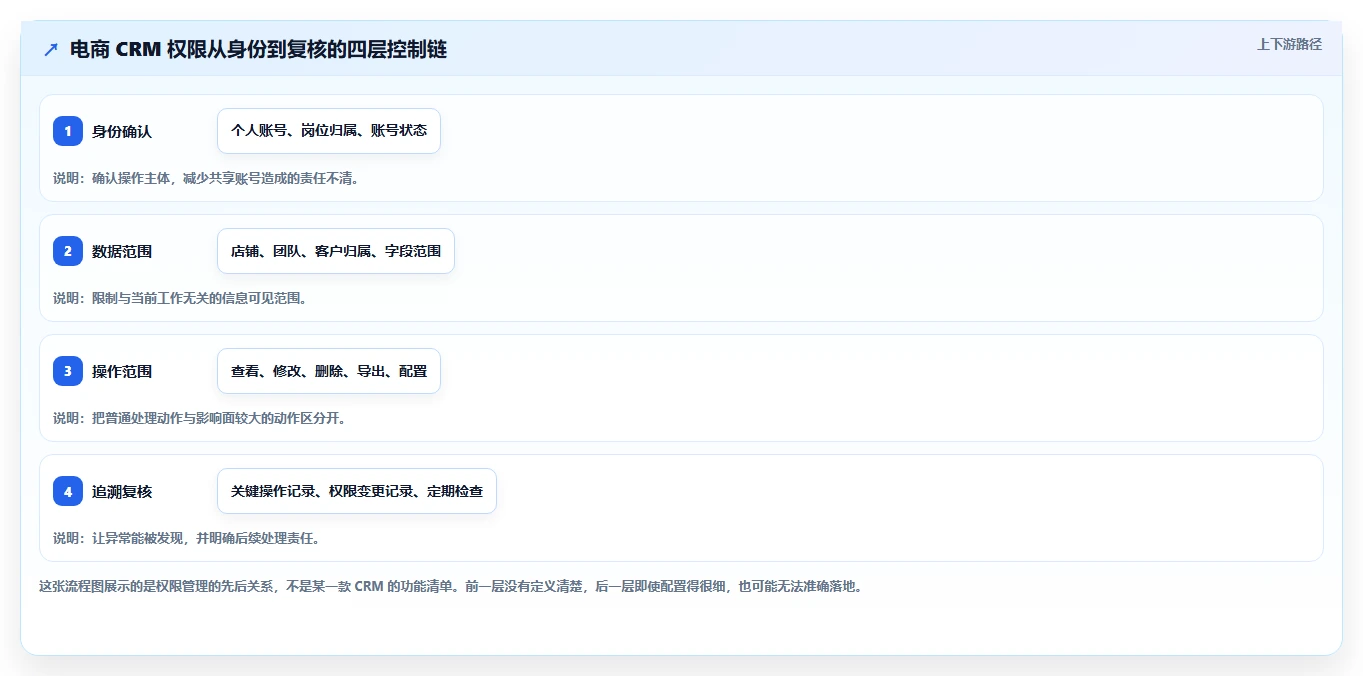Select the 身份确认 step label

click(122, 131)
